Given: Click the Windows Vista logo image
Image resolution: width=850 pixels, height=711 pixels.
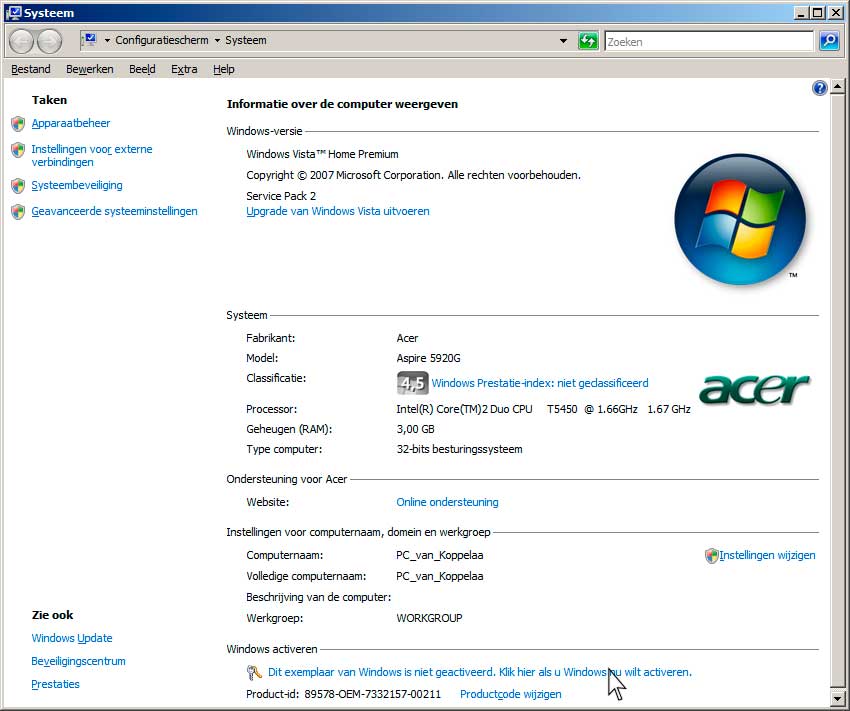Looking at the screenshot, I should pyautogui.click(x=740, y=217).
